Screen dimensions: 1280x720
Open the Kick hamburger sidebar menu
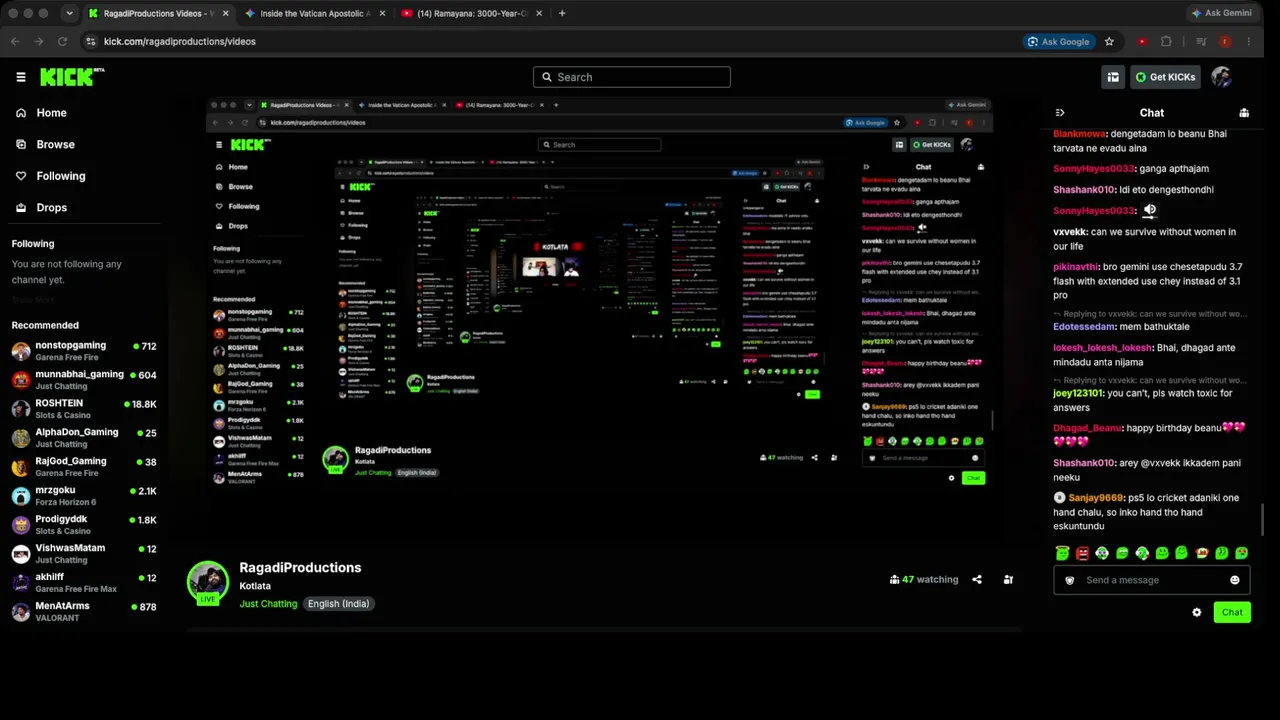pos(20,77)
